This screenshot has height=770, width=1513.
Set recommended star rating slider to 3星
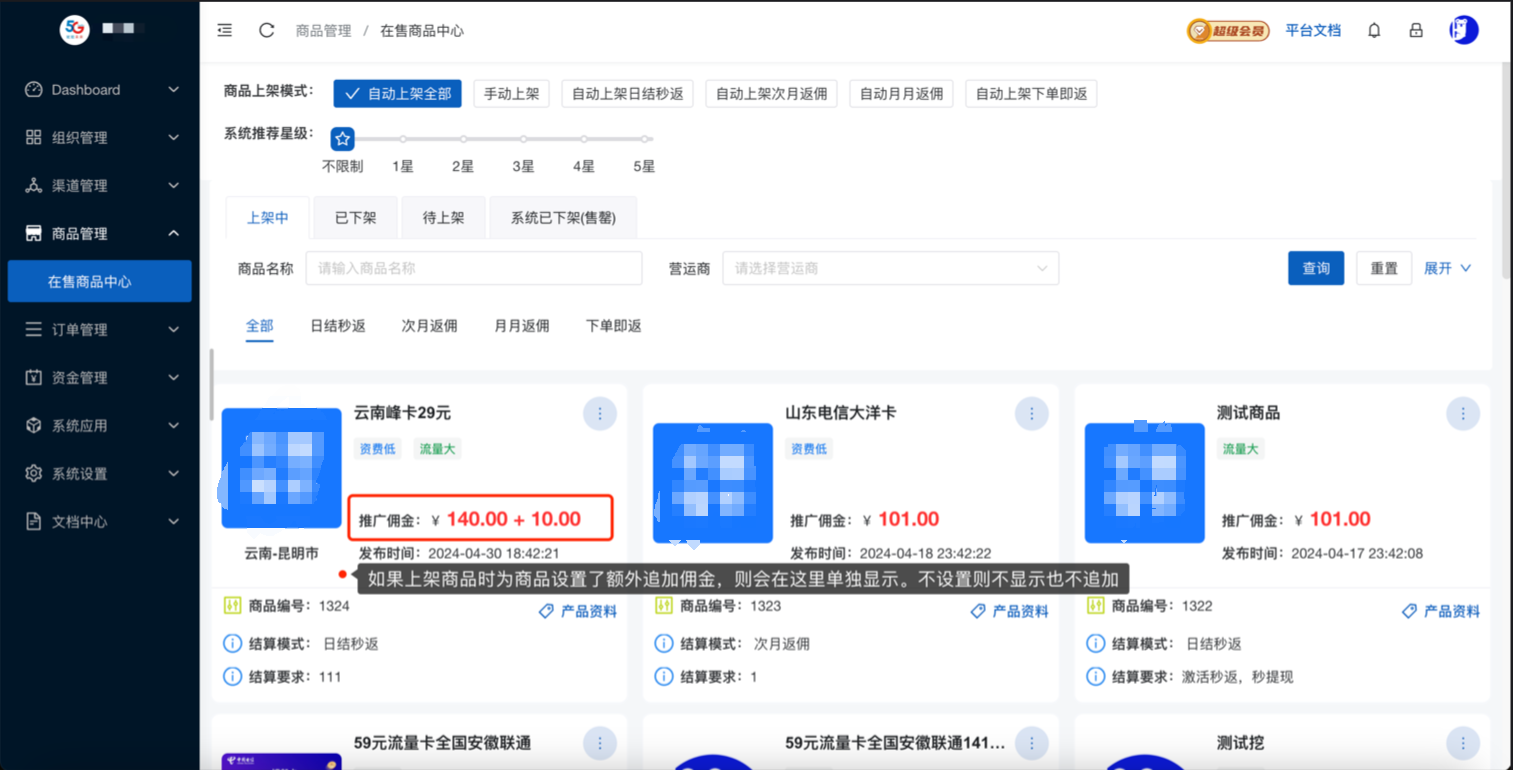coord(523,140)
